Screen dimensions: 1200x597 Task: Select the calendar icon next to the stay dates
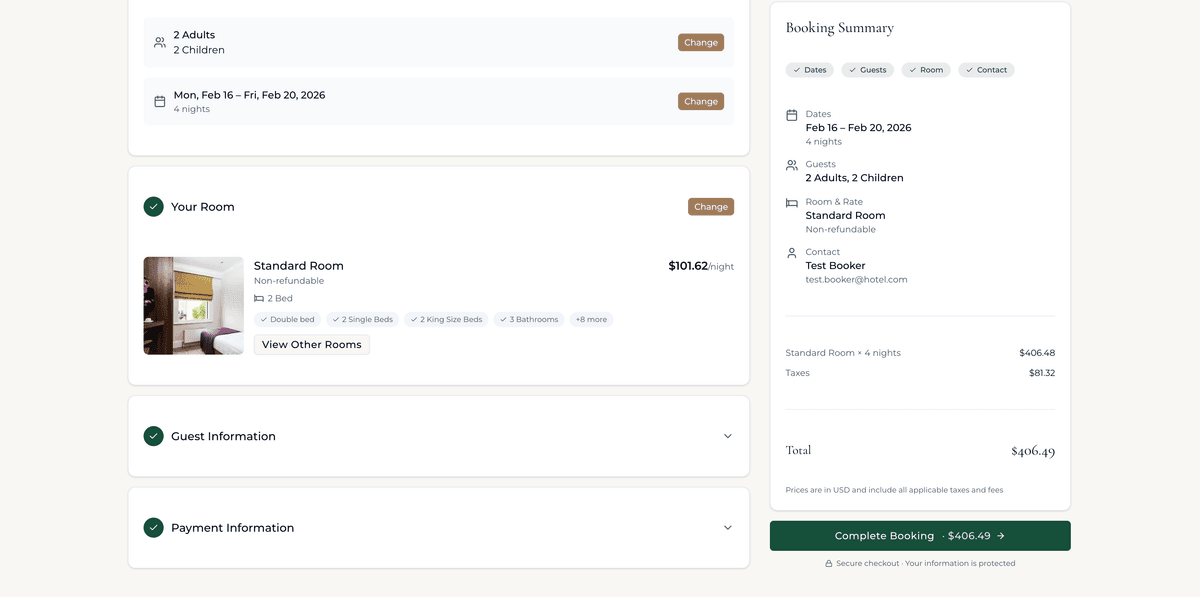pyautogui.click(x=159, y=100)
